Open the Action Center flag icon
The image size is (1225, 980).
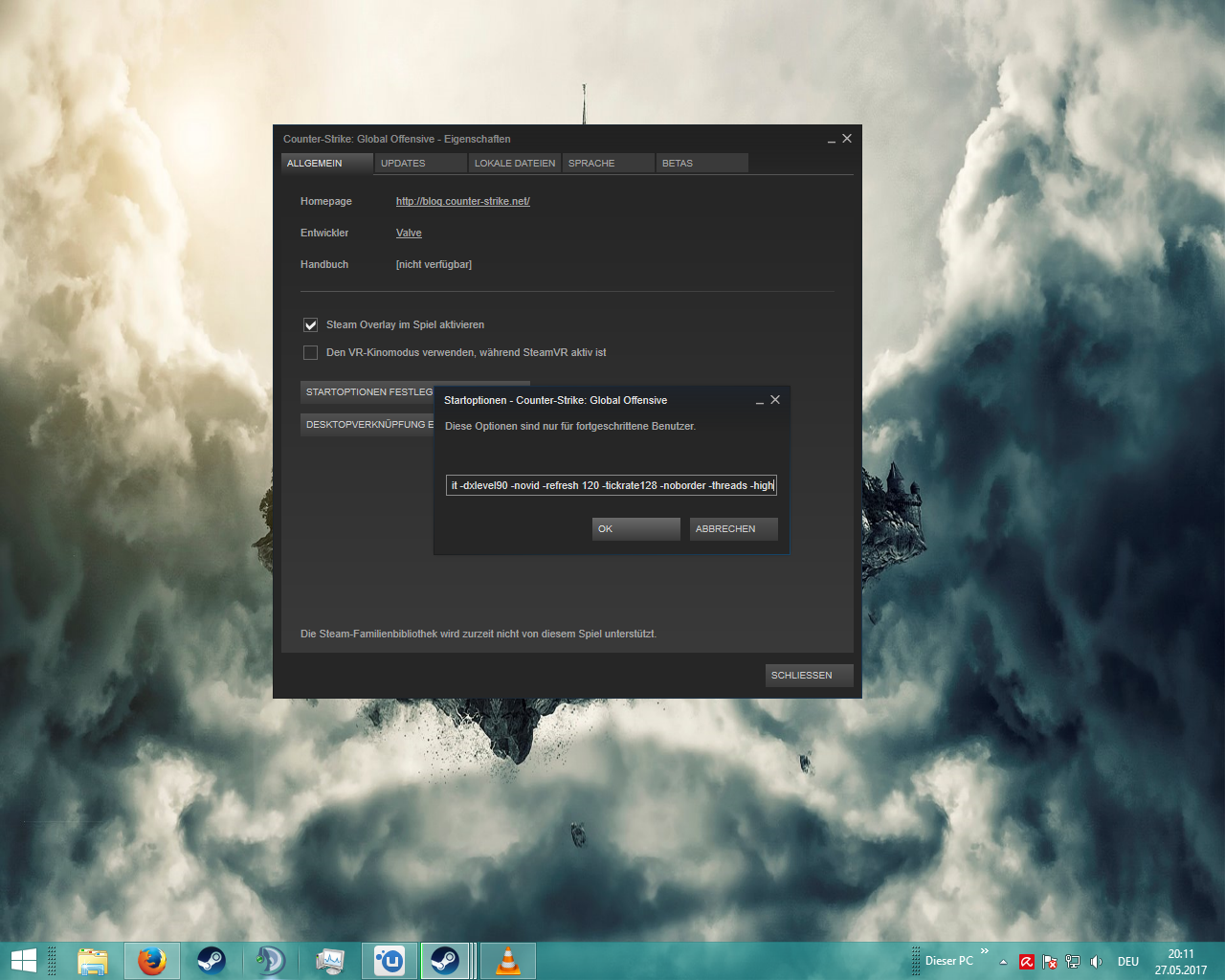(x=1050, y=962)
